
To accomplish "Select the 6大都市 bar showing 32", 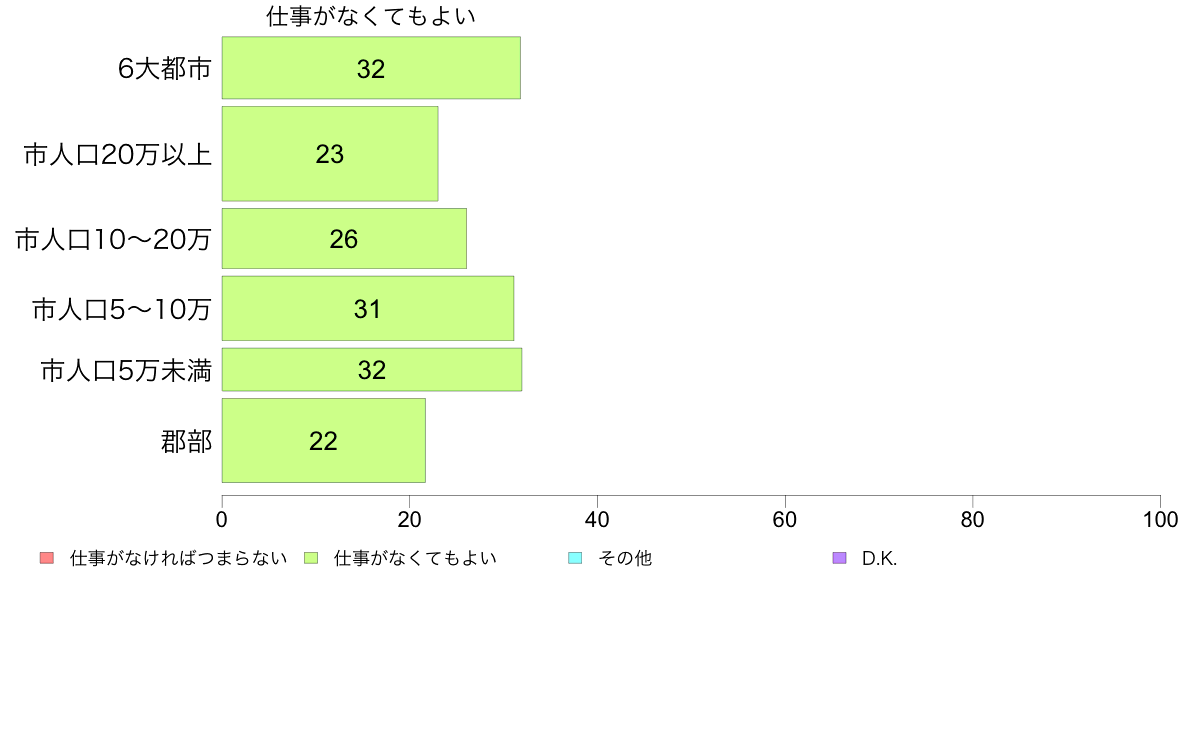I will (x=371, y=67).
